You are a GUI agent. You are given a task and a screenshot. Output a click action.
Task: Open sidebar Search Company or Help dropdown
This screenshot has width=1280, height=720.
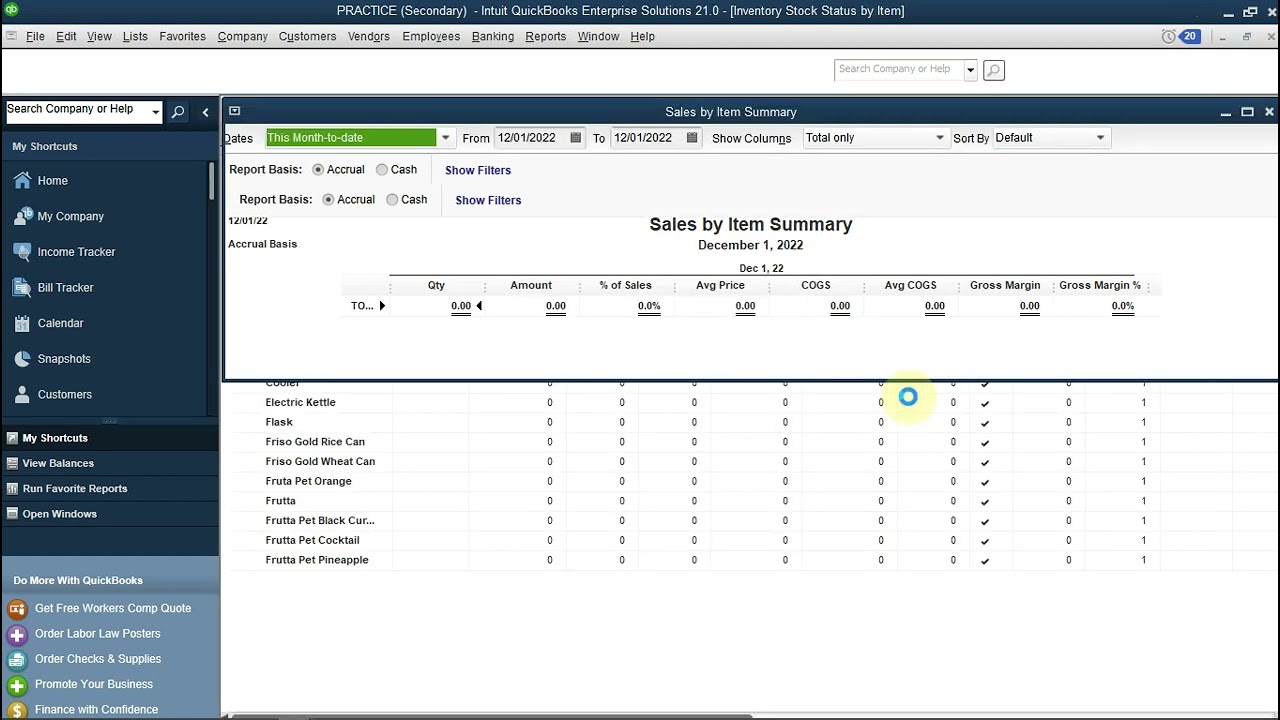(x=155, y=112)
